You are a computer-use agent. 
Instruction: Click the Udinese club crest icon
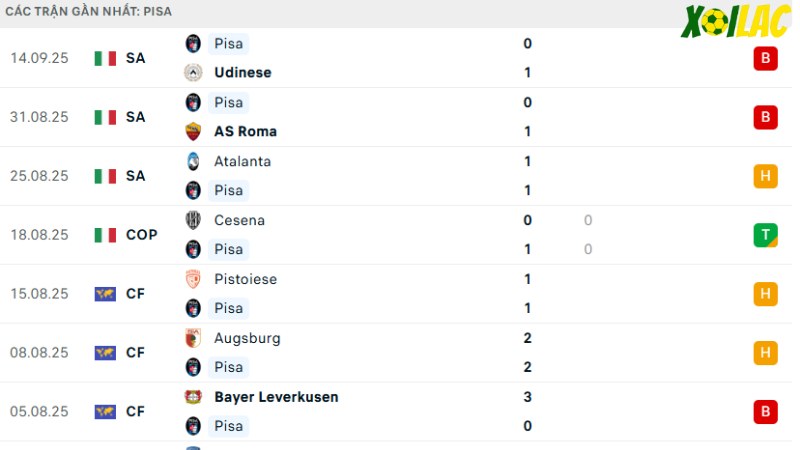(193, 72)
